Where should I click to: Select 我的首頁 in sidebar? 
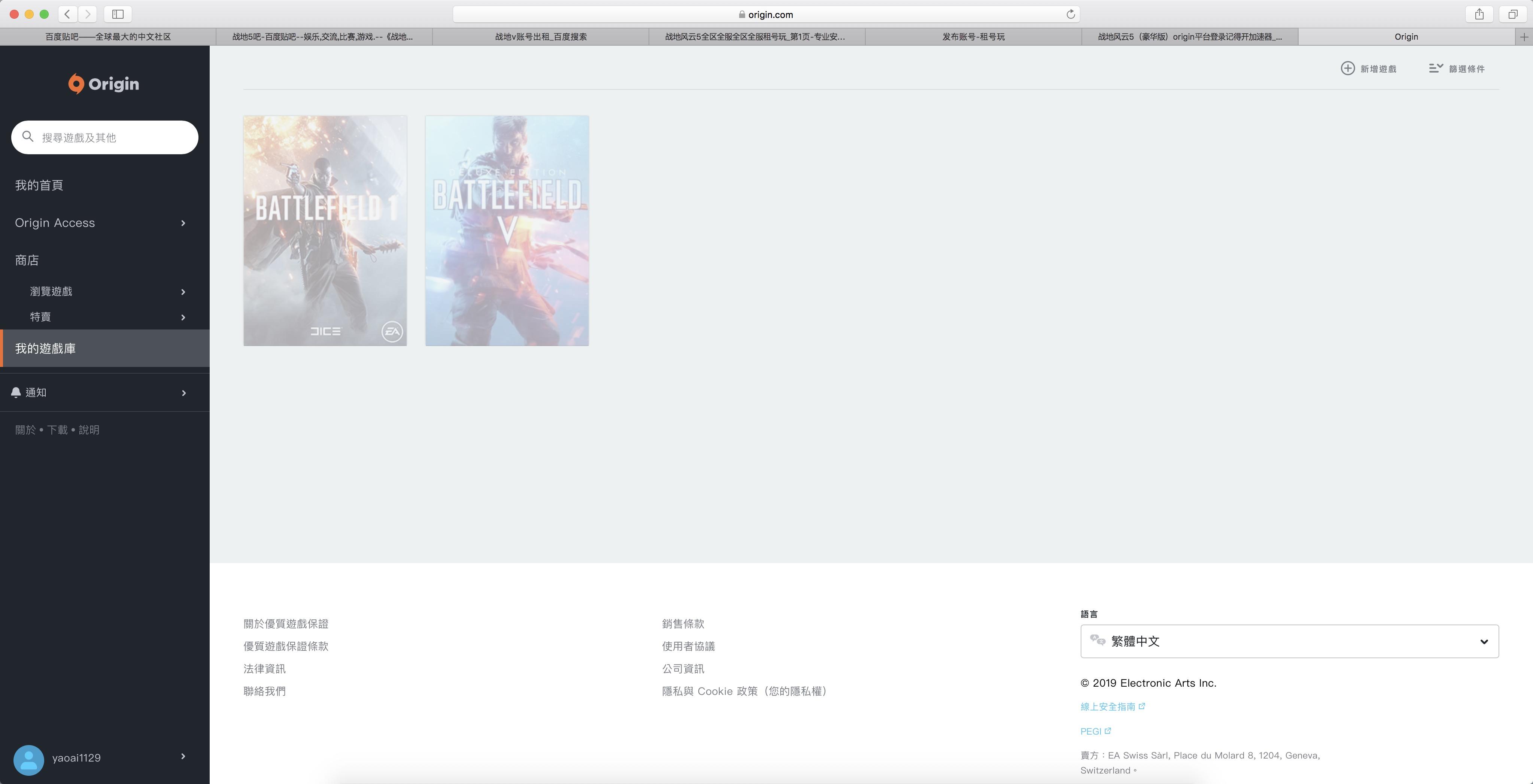(x=39, y=185)
